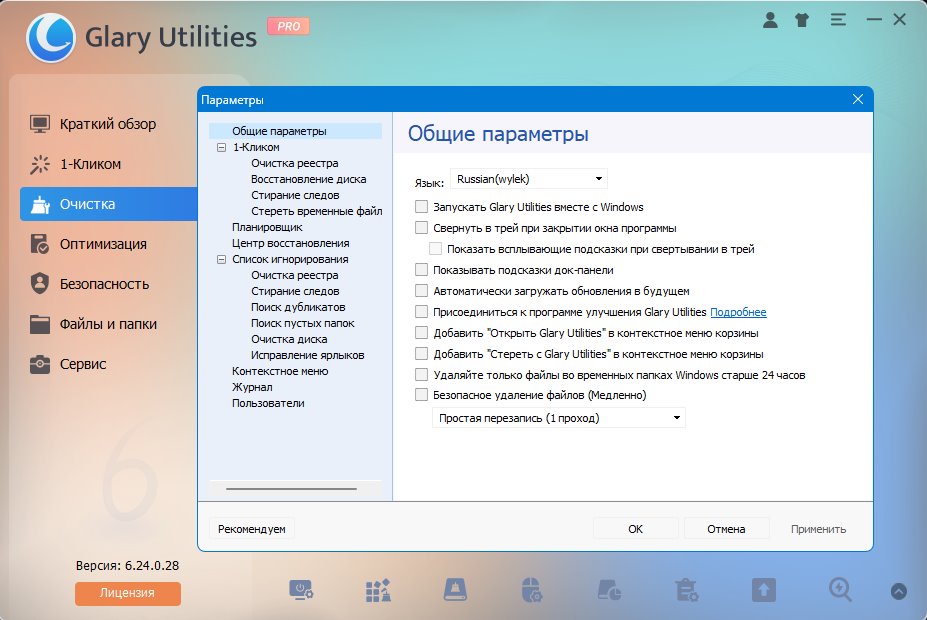Click the Применить button
The width and height of the screenshot is (927, 620).
click(x=818, y=529)
